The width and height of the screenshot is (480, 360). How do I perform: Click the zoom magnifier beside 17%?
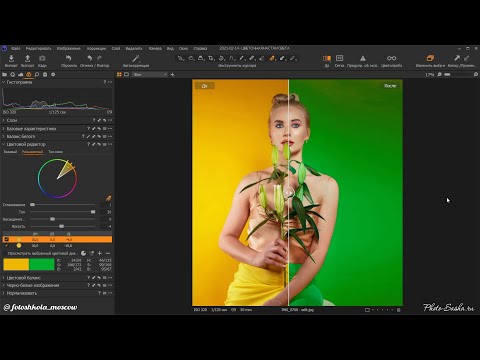tap(440, 75)
